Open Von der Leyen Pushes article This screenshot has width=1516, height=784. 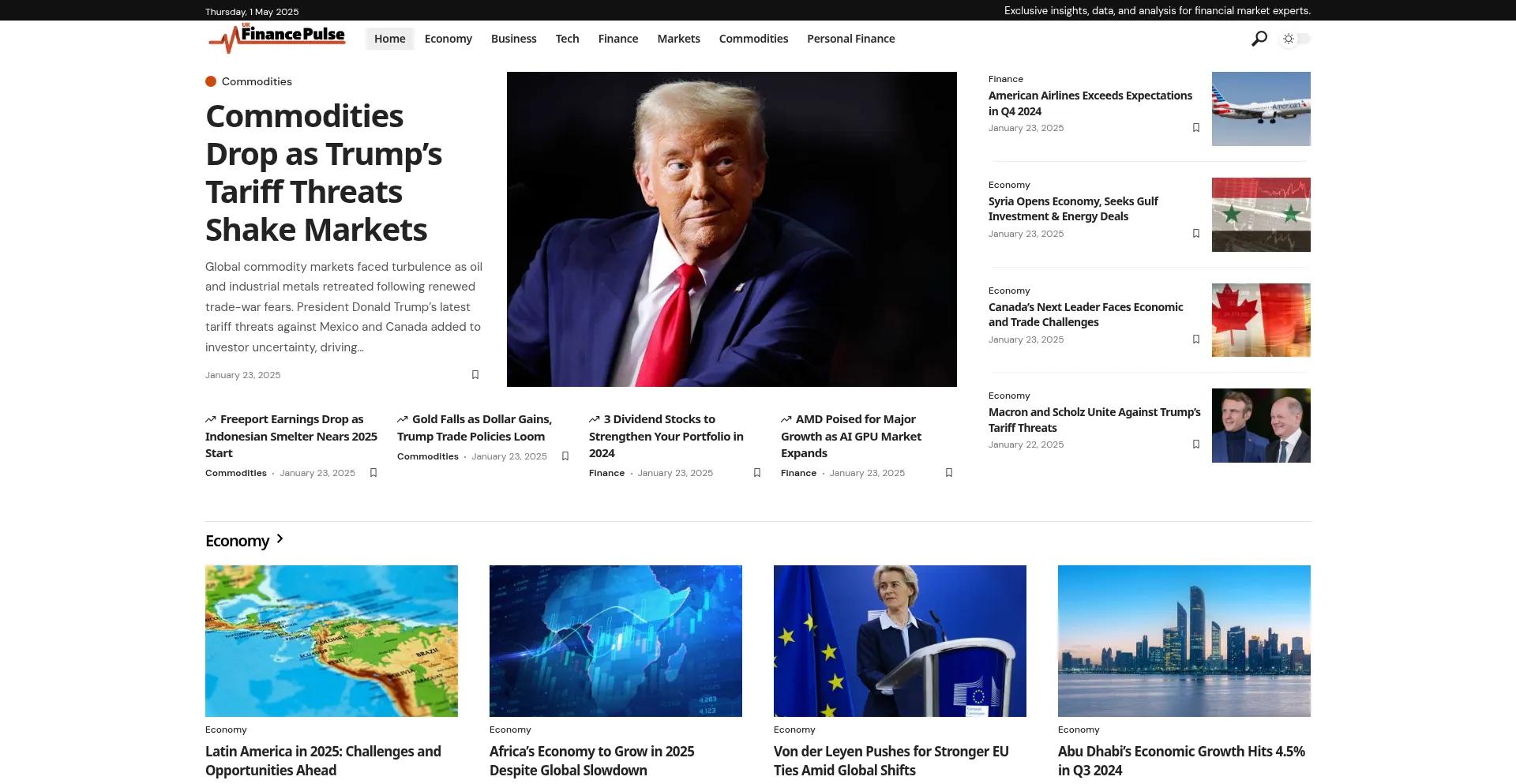891,761
